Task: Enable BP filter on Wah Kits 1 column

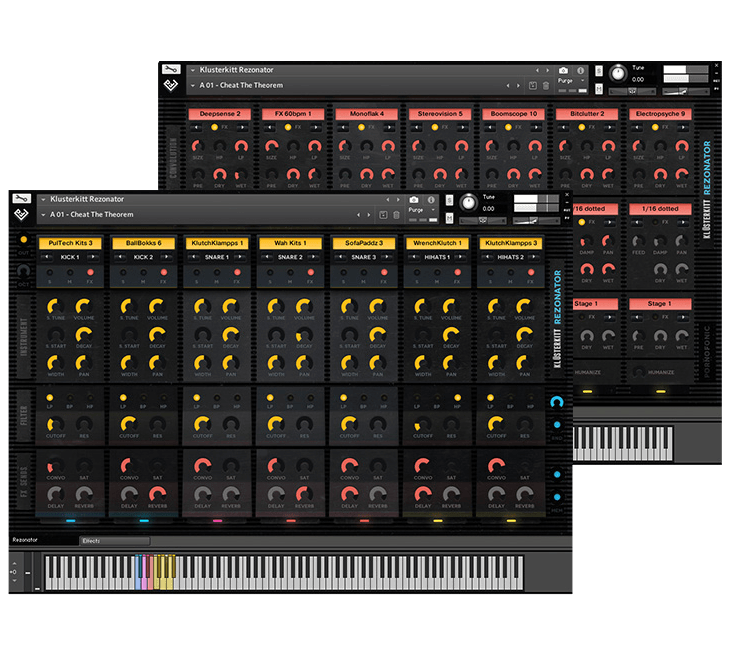Action: click(290, 398)
